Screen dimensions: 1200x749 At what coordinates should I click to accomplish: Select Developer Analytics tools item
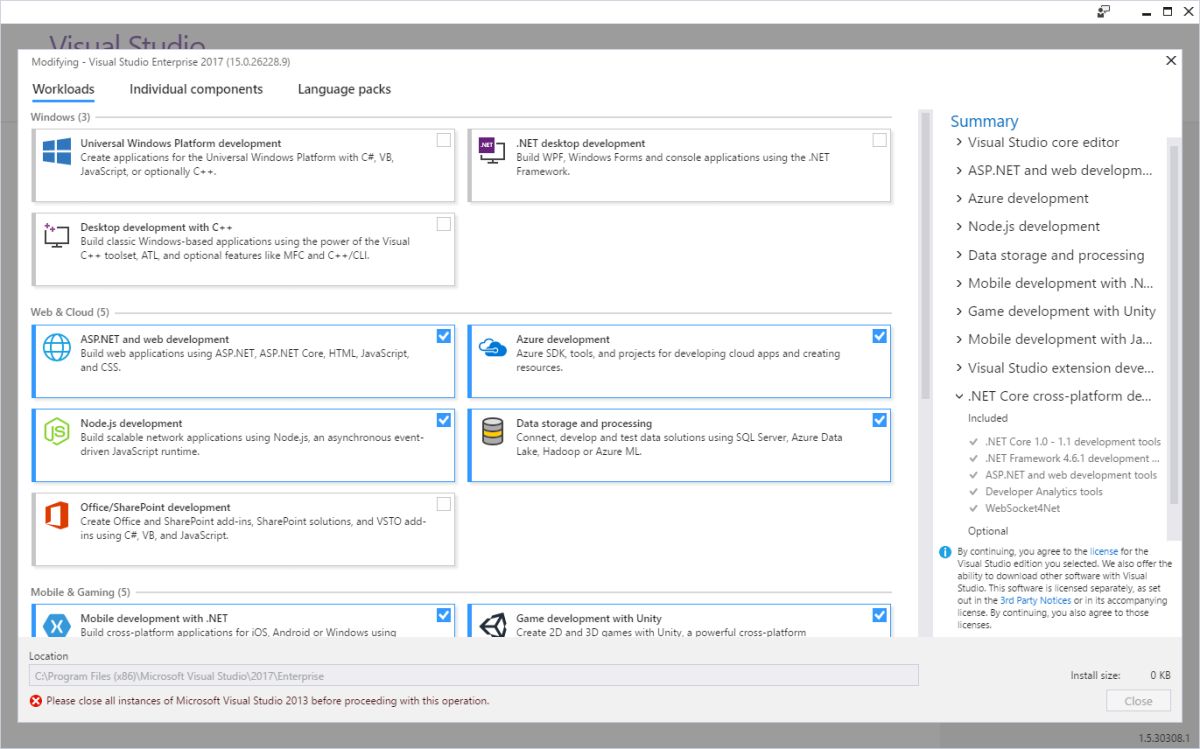(x=1044, y=491)
